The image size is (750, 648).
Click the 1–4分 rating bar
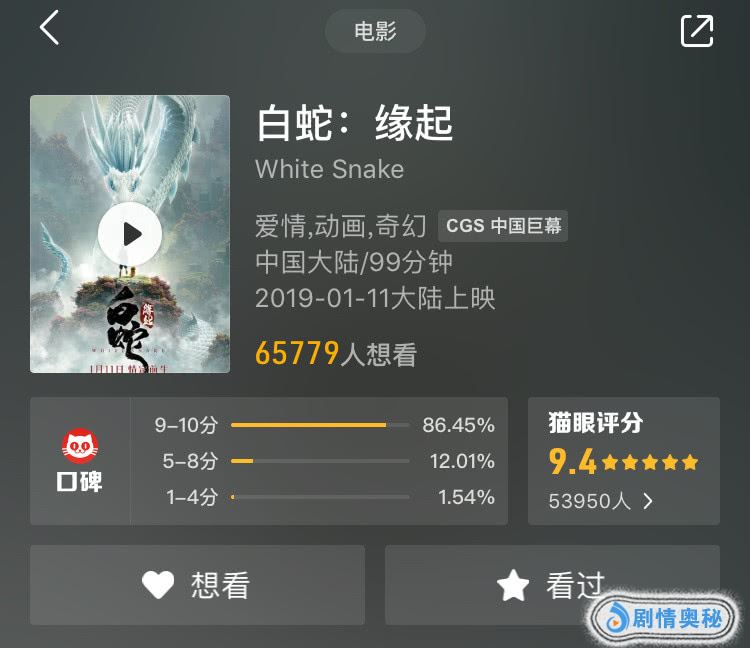coord(320,497)
